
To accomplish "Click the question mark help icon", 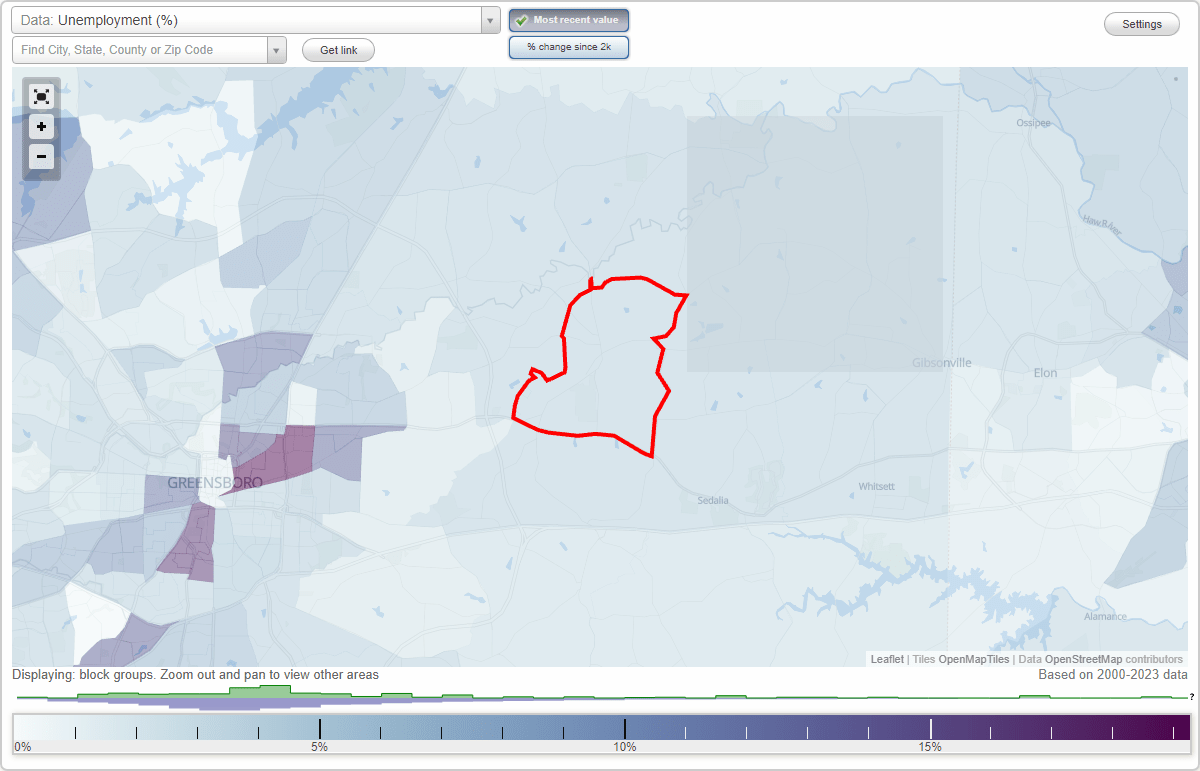I will [x=1193, y=697].
